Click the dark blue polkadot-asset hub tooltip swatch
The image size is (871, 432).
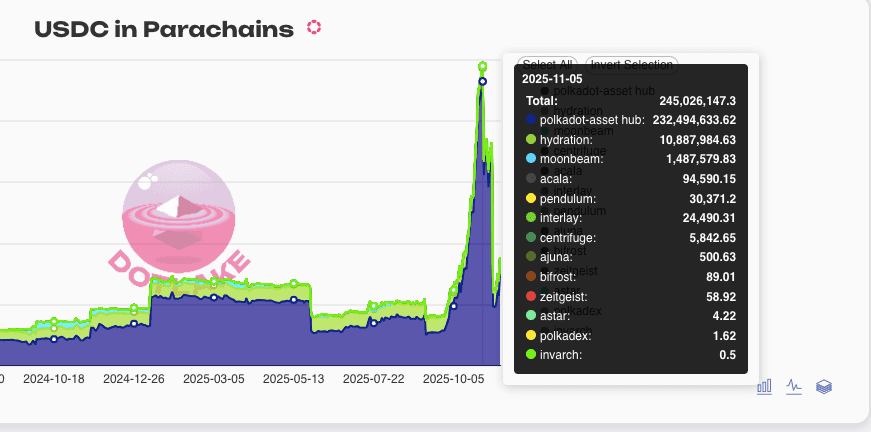(530, 120)
